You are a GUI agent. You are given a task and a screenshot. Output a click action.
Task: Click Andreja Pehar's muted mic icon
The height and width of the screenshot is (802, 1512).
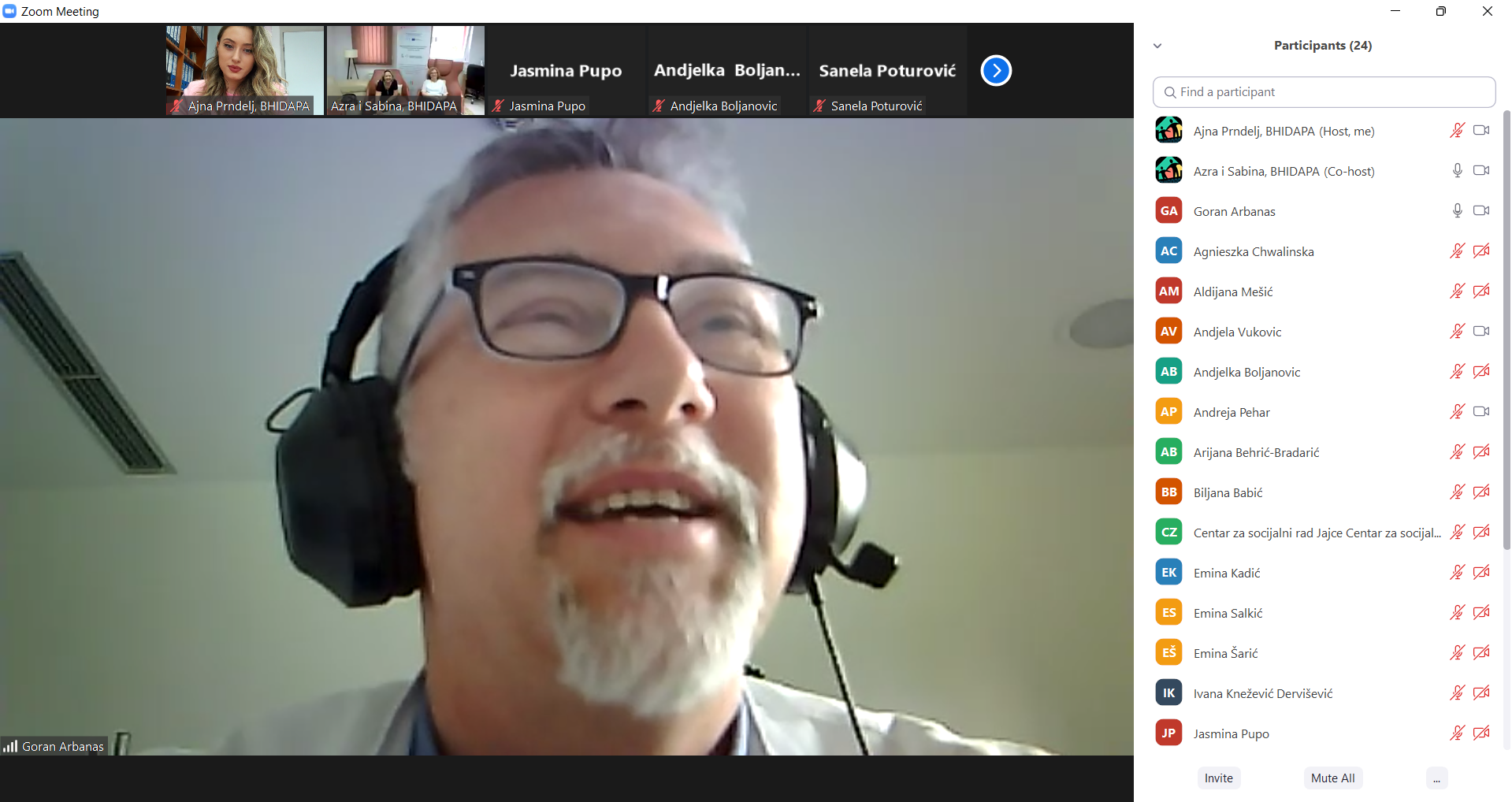tap(1457, 411)
